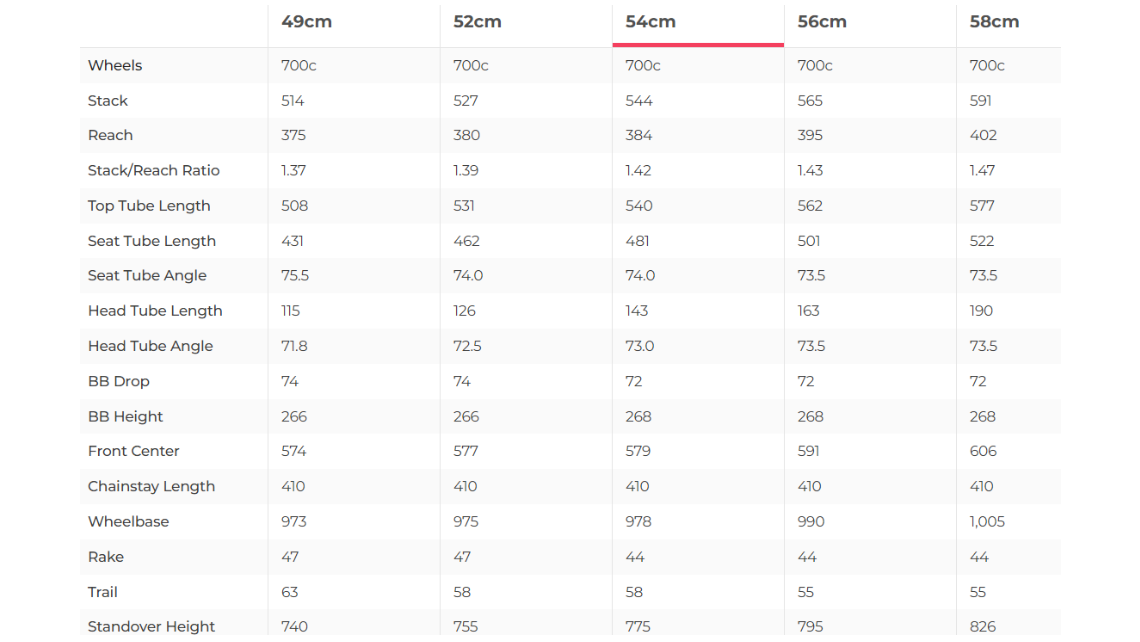Screen dimensions: 1140x642
Task: Click the Wheelbase row label
Action: coord(128,522)
